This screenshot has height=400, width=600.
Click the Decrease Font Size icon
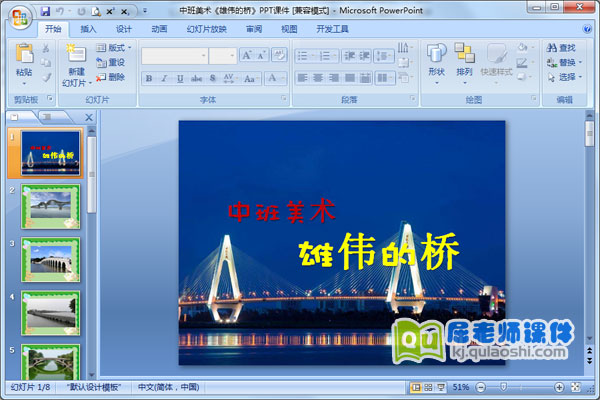coord(261,56)
